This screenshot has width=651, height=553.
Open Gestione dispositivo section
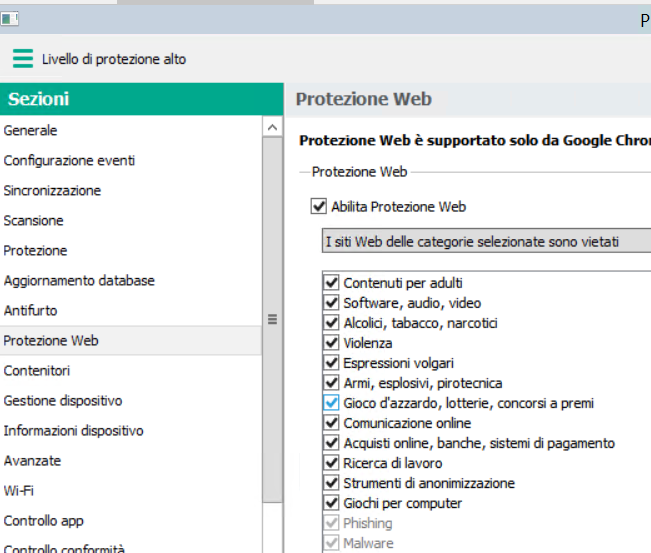(x=63, y=401)
